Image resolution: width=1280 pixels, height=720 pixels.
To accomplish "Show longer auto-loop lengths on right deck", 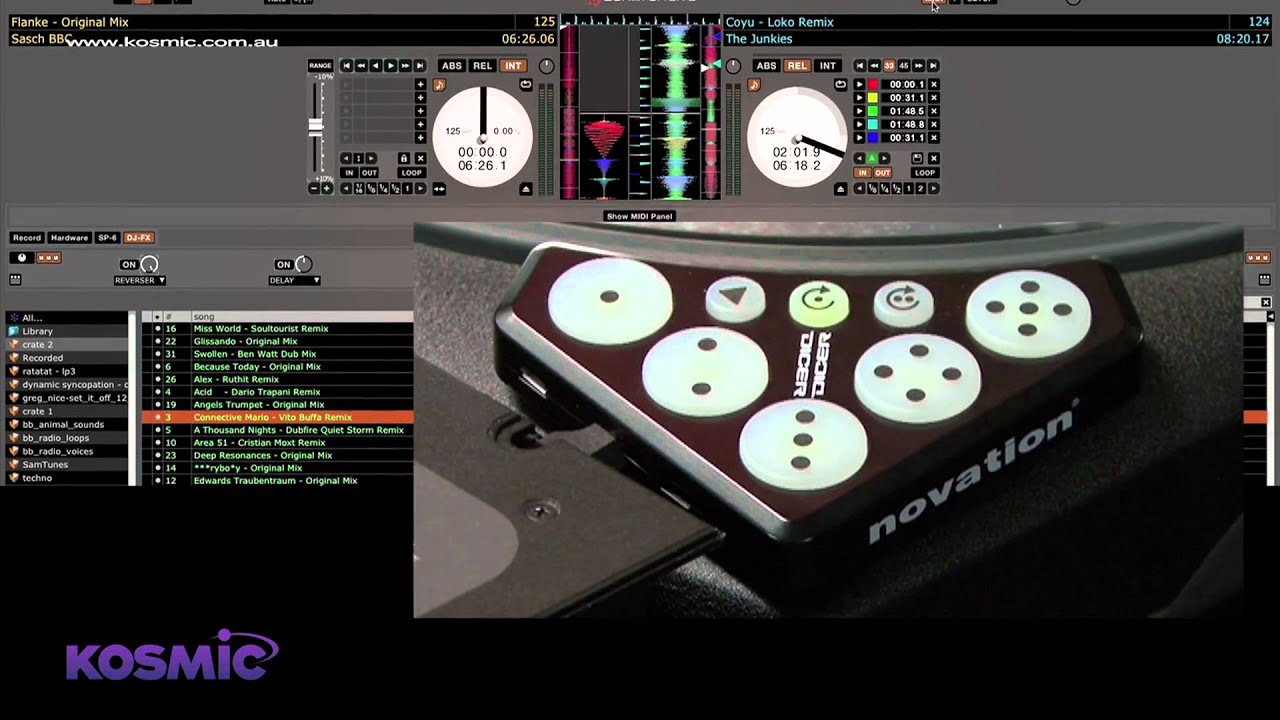I will (934, 189).
